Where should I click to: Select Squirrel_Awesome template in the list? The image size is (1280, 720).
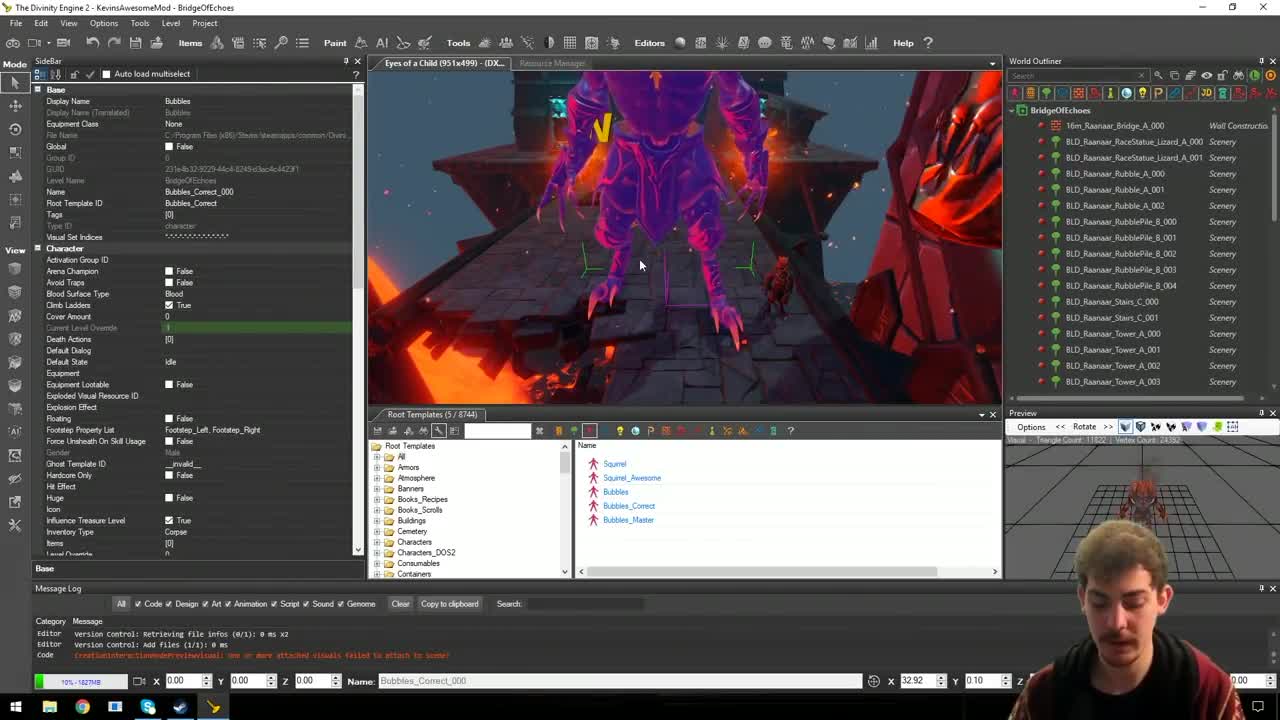pos(632,478)
